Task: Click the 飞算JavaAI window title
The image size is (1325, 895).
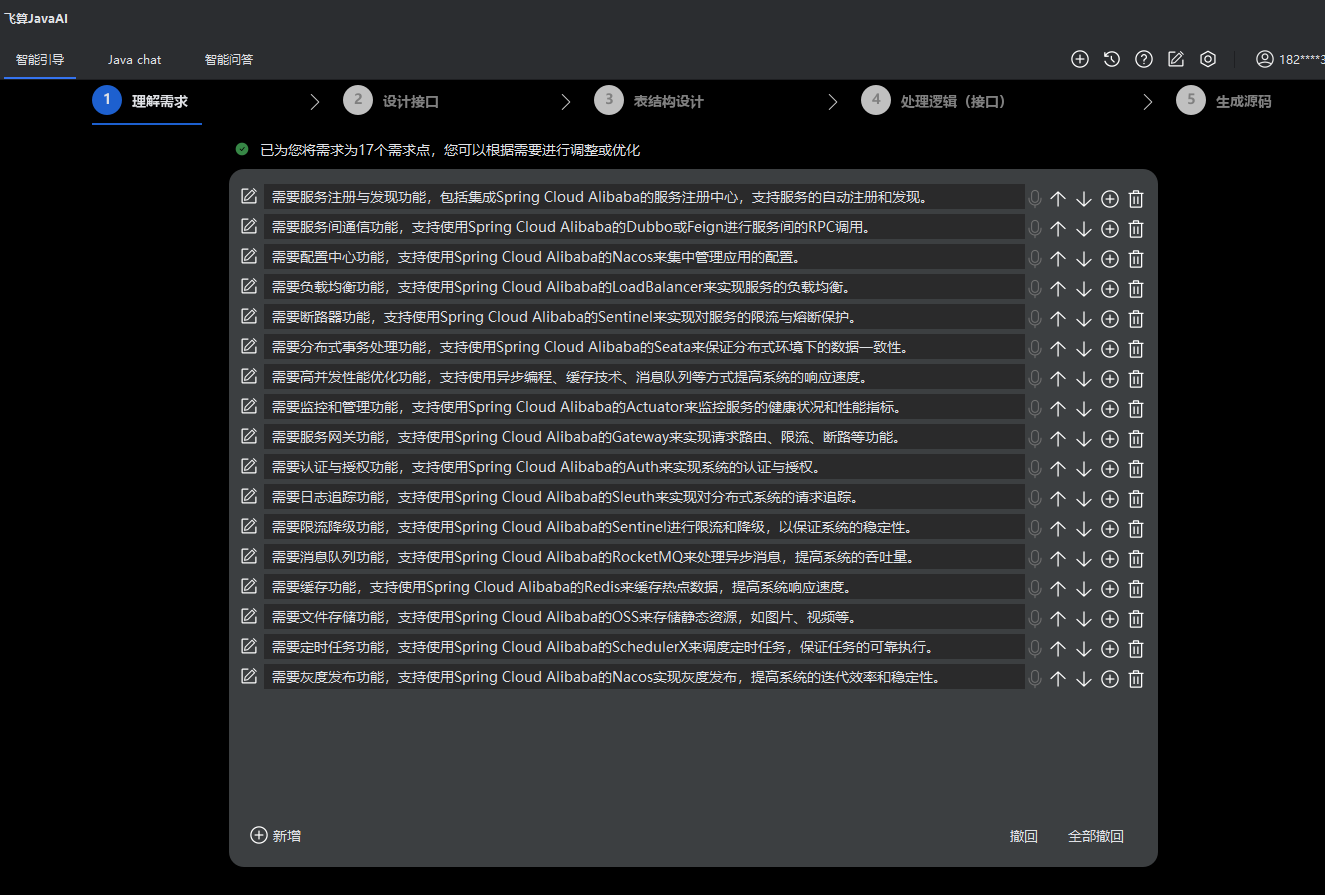Action: tap(36, 18)
